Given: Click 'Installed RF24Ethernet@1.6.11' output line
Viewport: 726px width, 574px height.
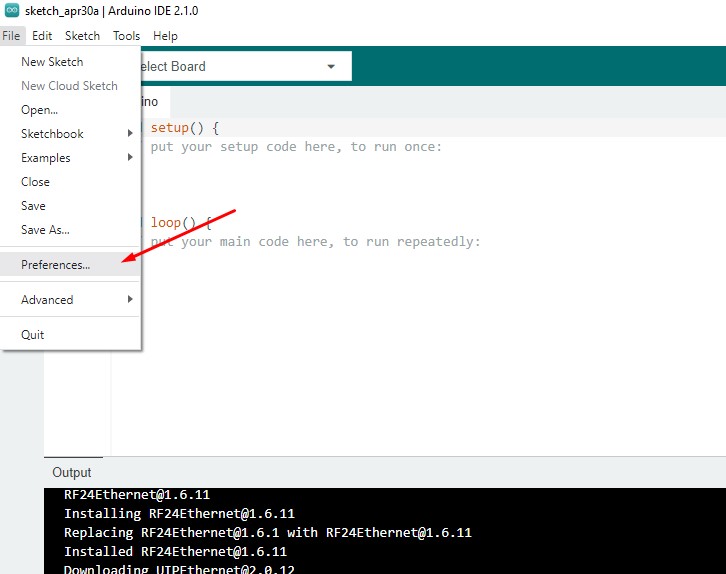Looking at the screenshot, I should (x=175, y=551).
